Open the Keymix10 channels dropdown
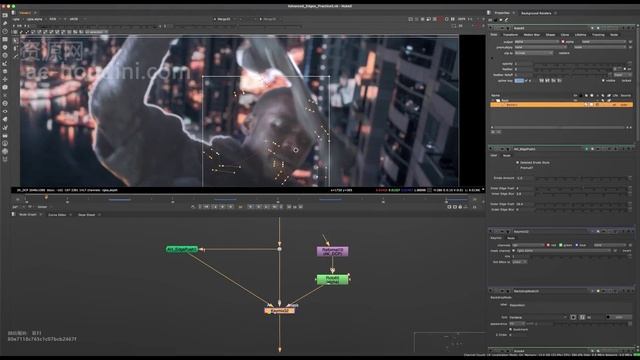The width and height of the screenshot is (640, 360). tap(528, 245)
